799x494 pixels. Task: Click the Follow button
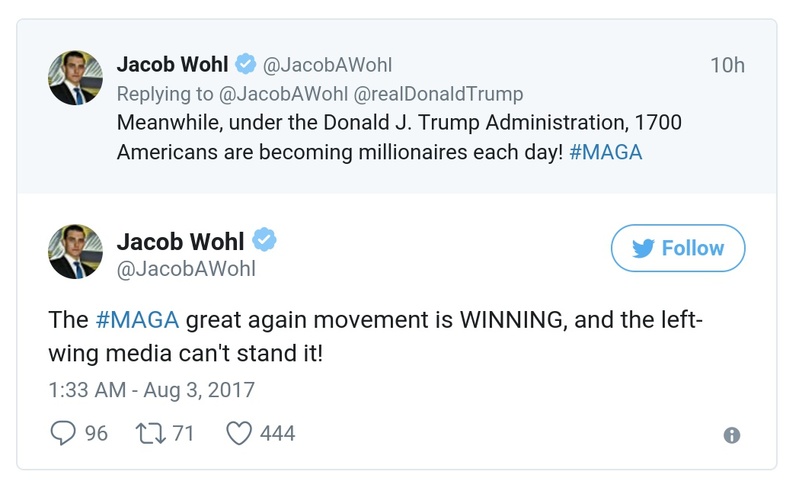click(x=678, y=248)
